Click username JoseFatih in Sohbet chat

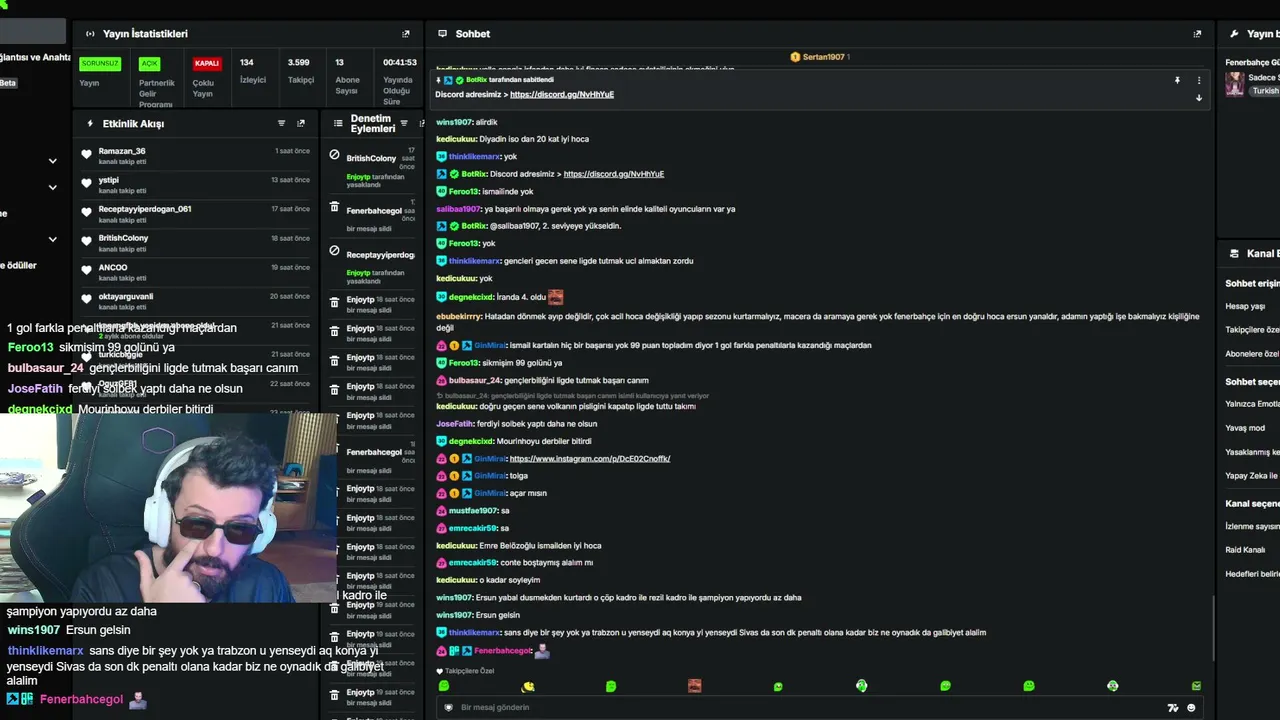[455, 424]
